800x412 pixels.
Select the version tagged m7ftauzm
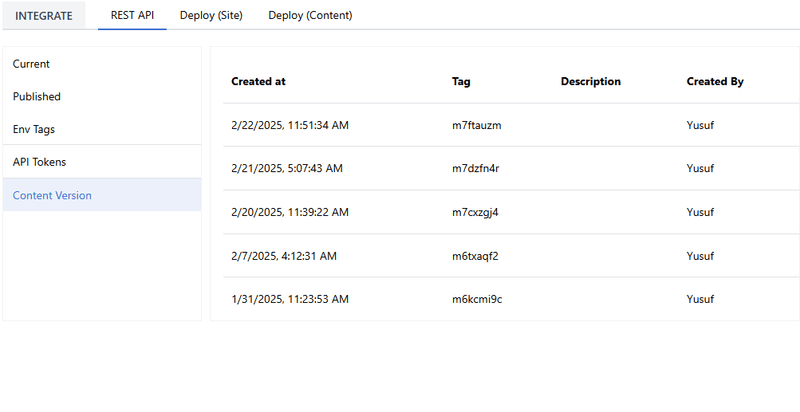point(476,125)
